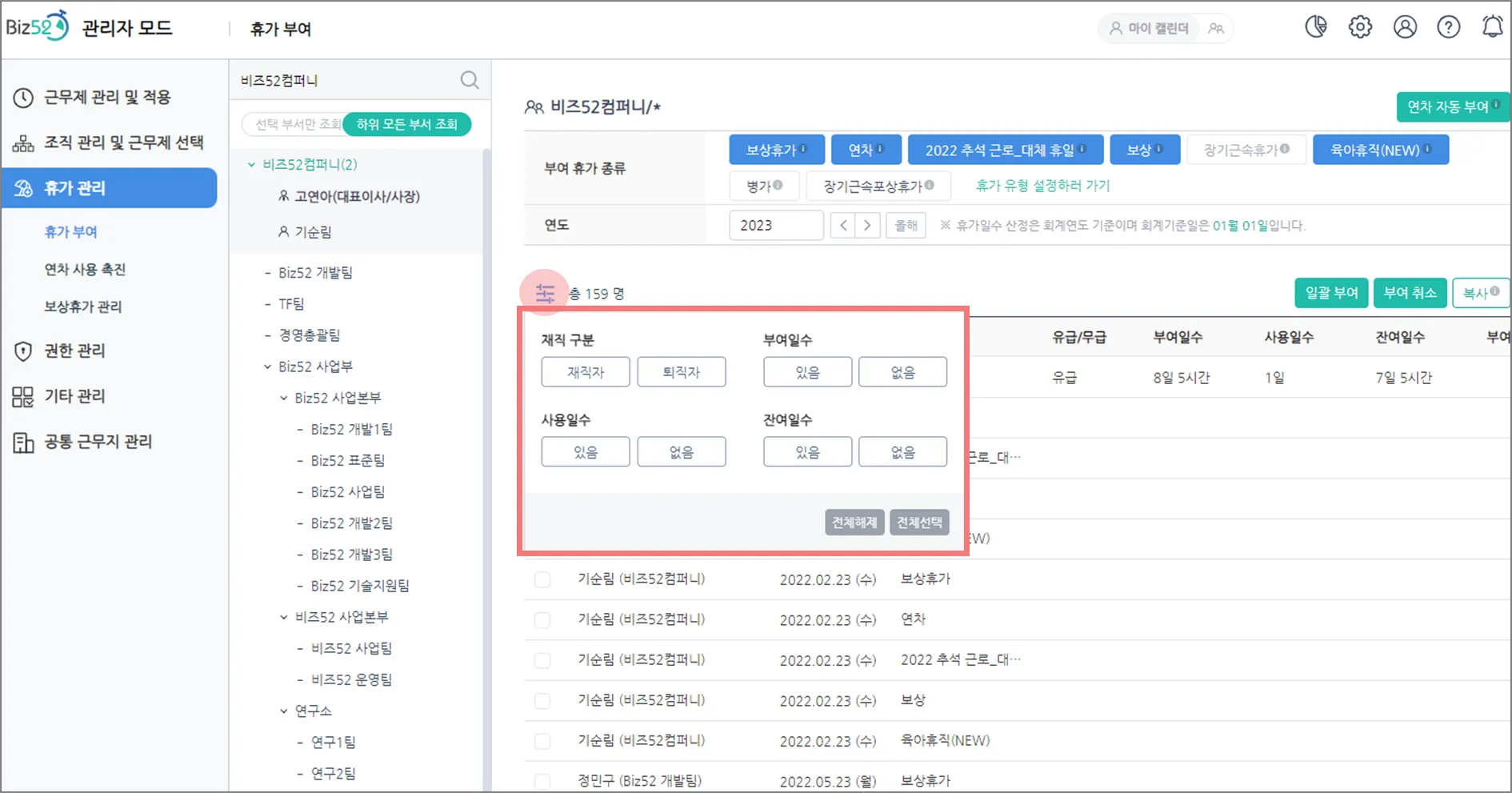The image size is (1512, 793).
Task: Open 휴가 관리 menu
Action: point(110,188)
